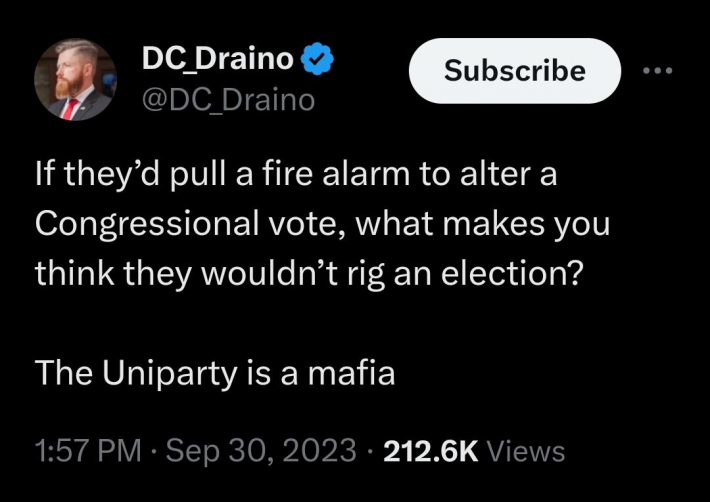Click the word "Congressional" in the tweet
Screen dimensions: 710x502
click(x=136, y=226)
